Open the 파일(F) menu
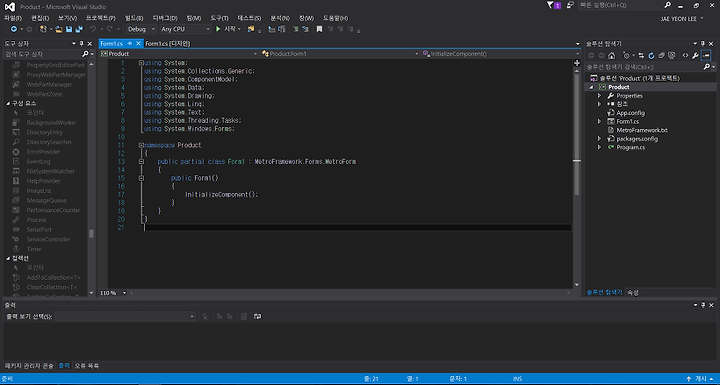 (x=13, y=18)
